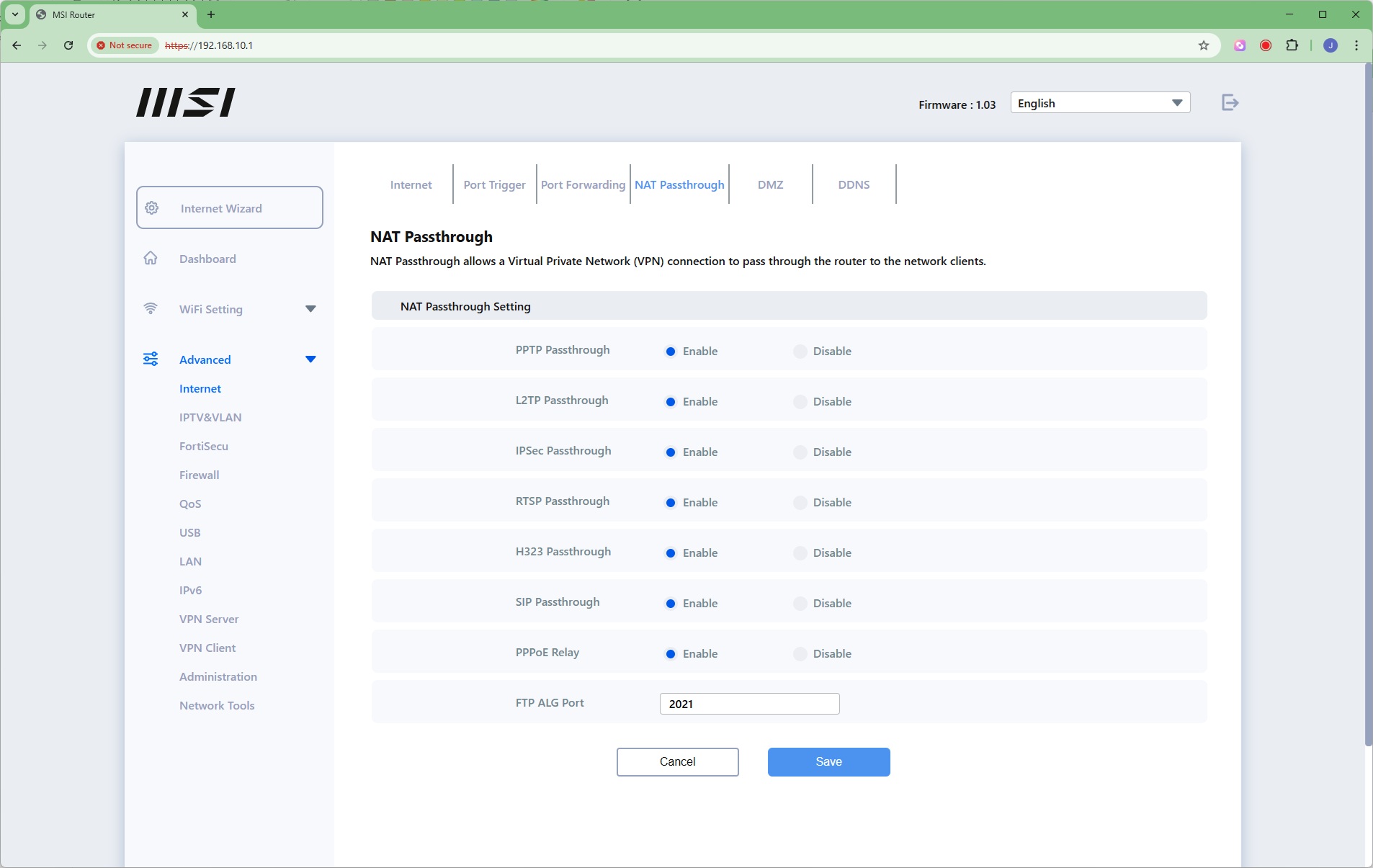Viewport: 1373px width, 868px height.
Task: Open the English language dropdown
Action: (x=1099, y=103)
